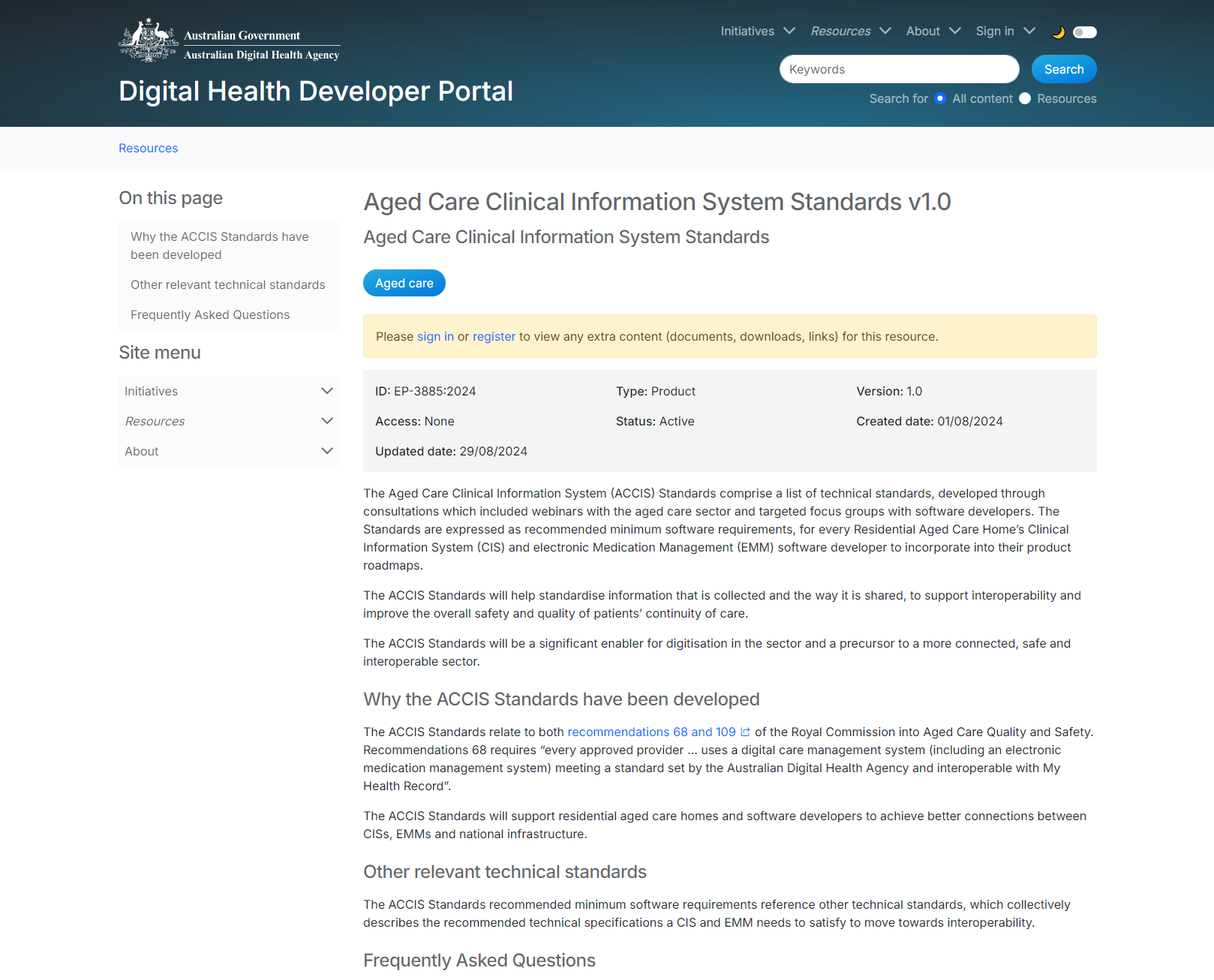Expand About chevron in Site menu sidebar
The width and height of the screenshot is (1214, 980).
[327, 451]
